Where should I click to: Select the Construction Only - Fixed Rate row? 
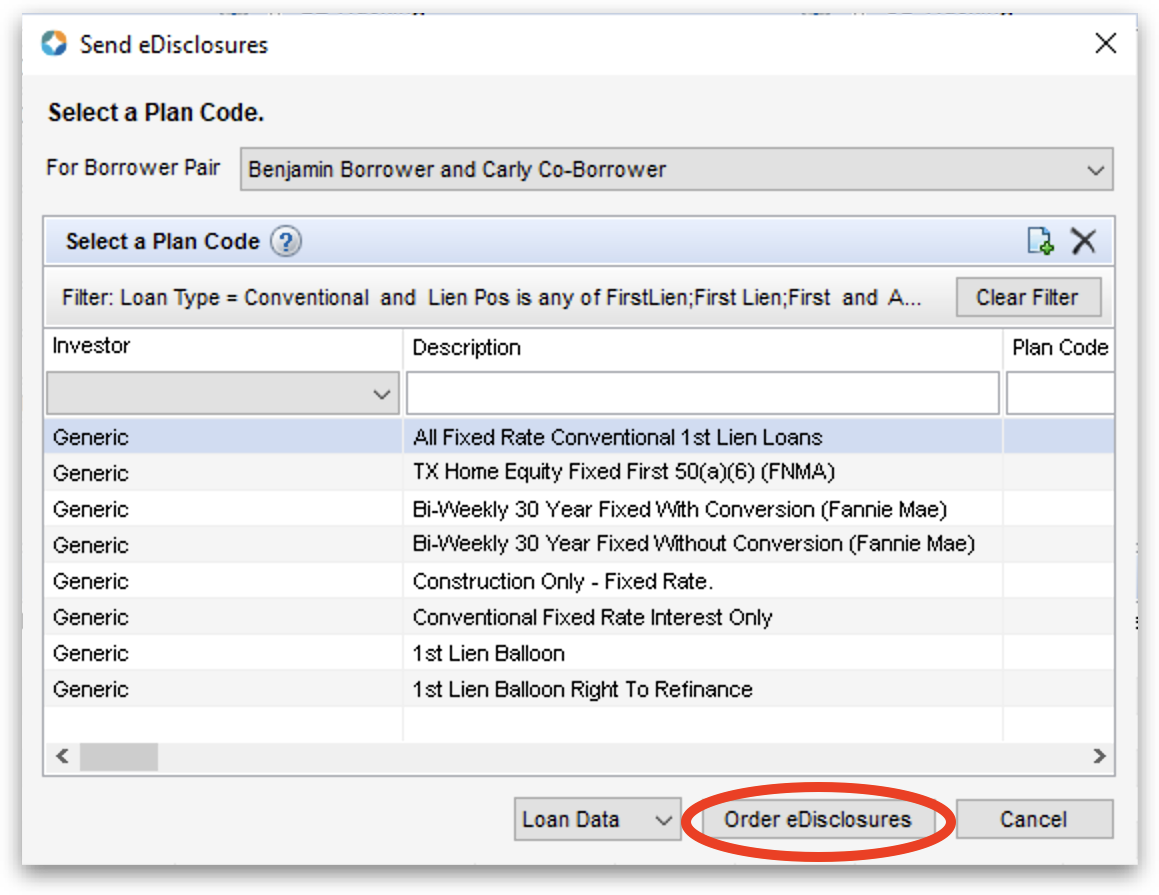click(x=562, y=581)
